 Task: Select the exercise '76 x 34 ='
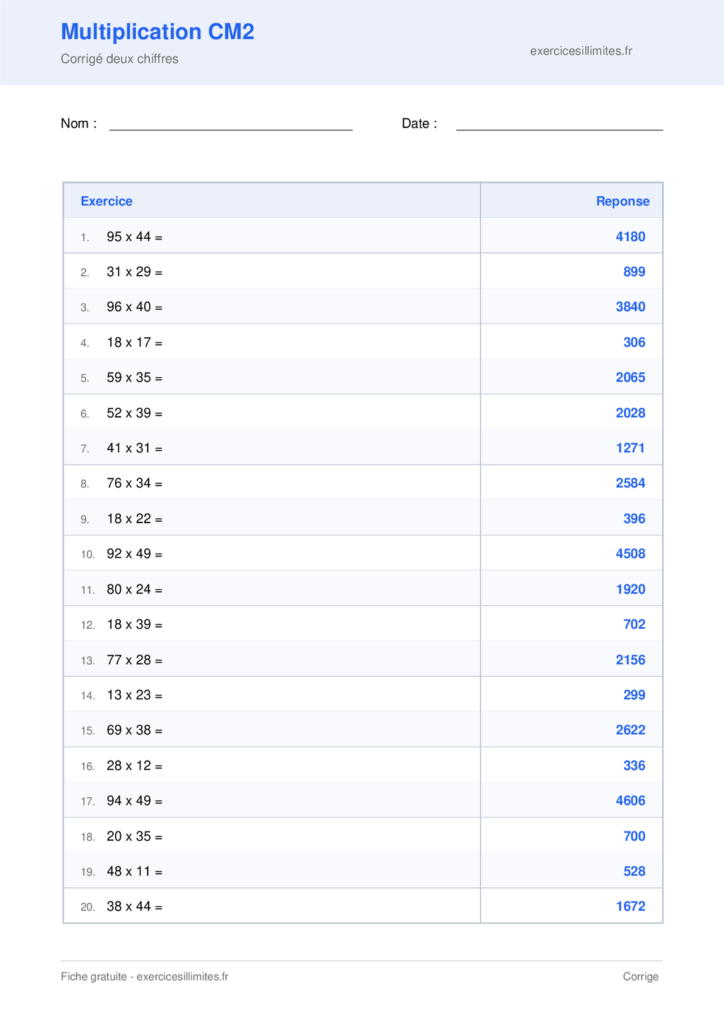pyautogui.click(x=134, y=483)
